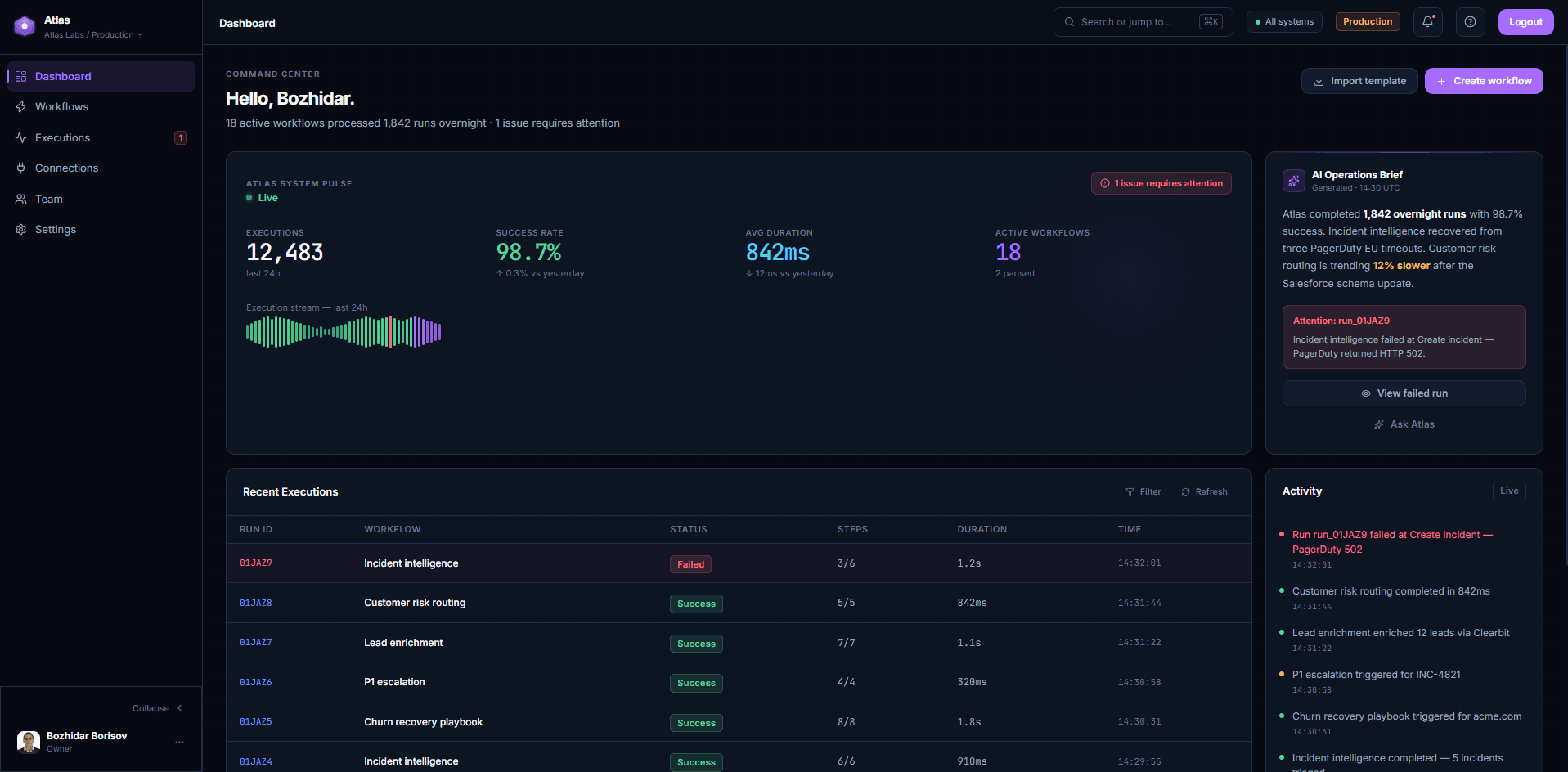This screenshot has width=1568, height=772.
Task: Navigate to Connections
Action: click(x=101, y=168)
